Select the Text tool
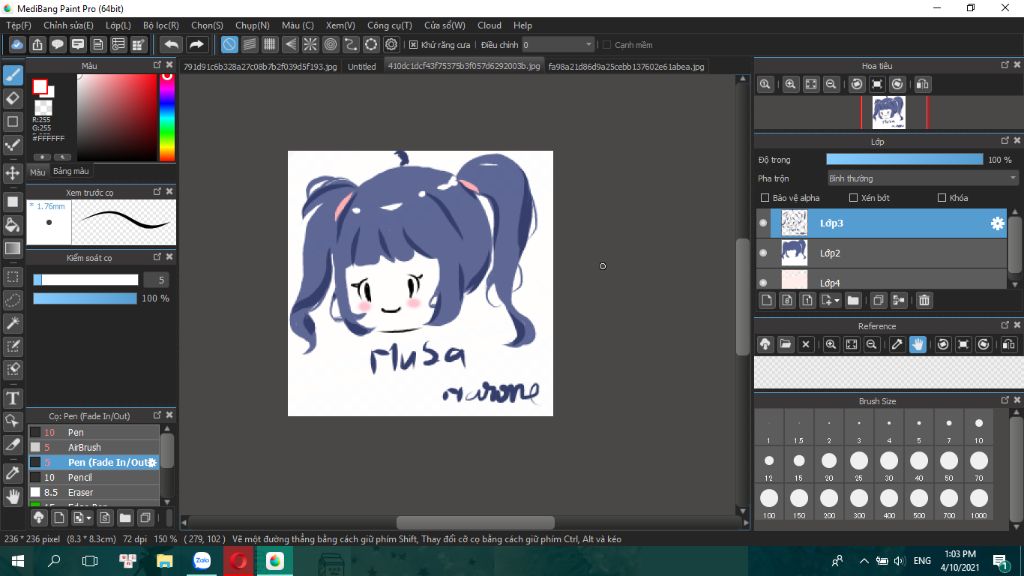The width and height of the screenshot is (1024, 576). click(13, 398)
